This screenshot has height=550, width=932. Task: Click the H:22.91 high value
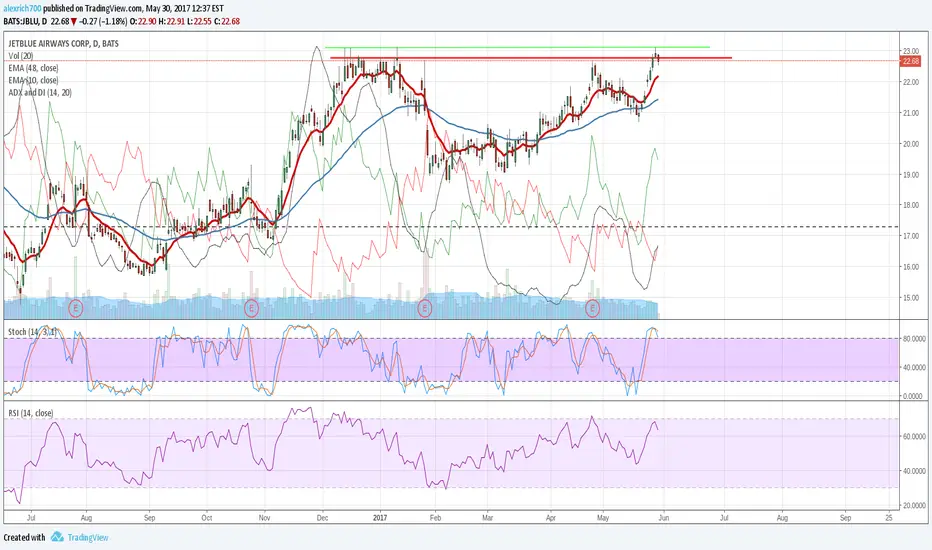click(x=172, y=21)
